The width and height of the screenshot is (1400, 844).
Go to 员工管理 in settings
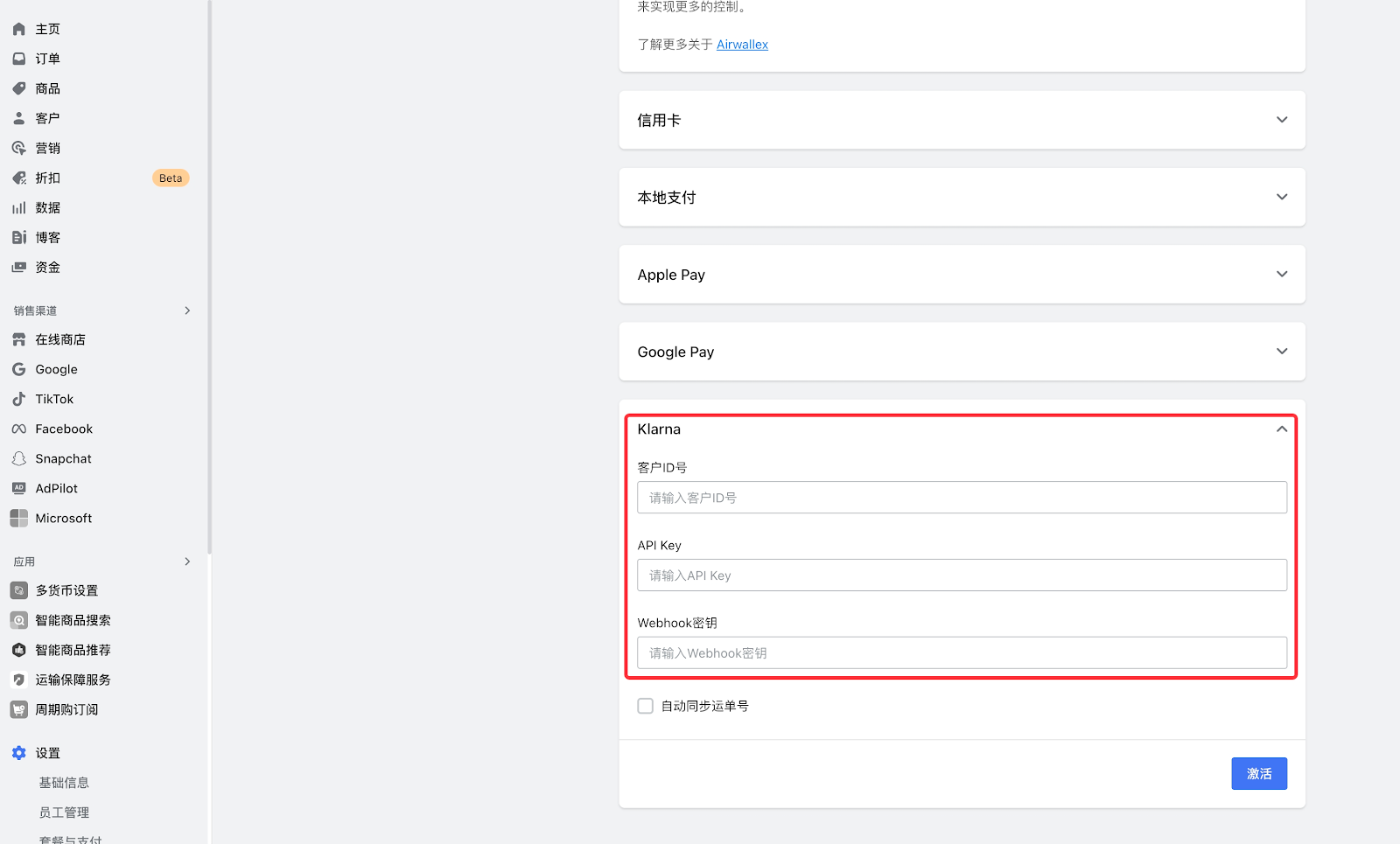pos(64,813)
